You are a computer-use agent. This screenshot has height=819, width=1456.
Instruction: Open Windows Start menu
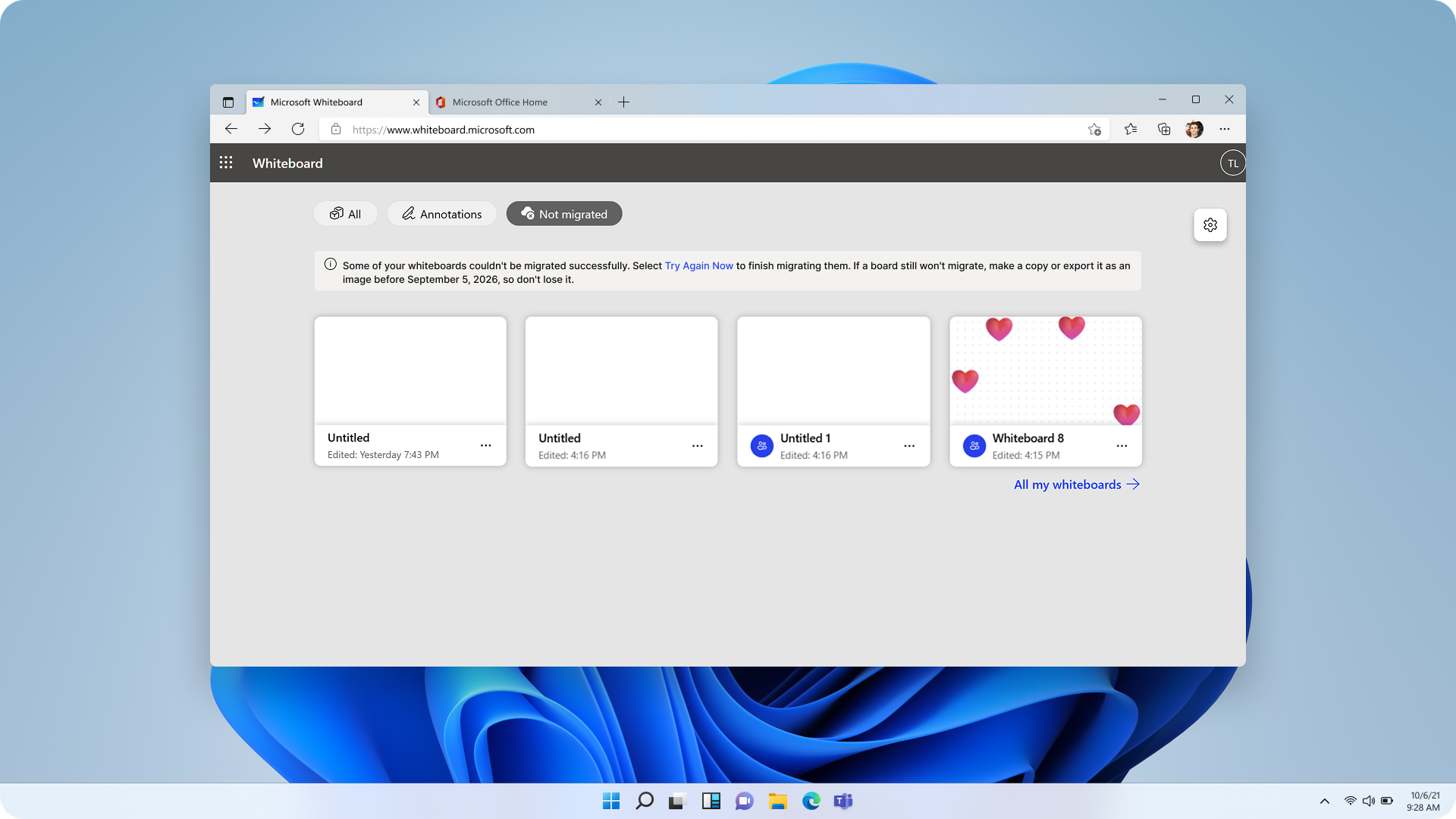click(611, 801)
